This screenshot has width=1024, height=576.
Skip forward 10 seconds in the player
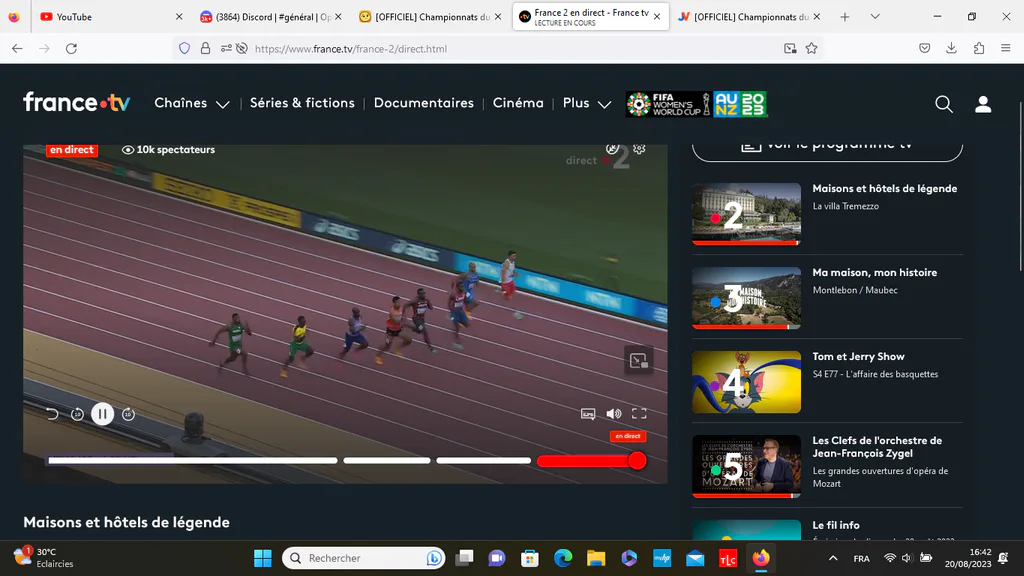[x=129, y=414]
